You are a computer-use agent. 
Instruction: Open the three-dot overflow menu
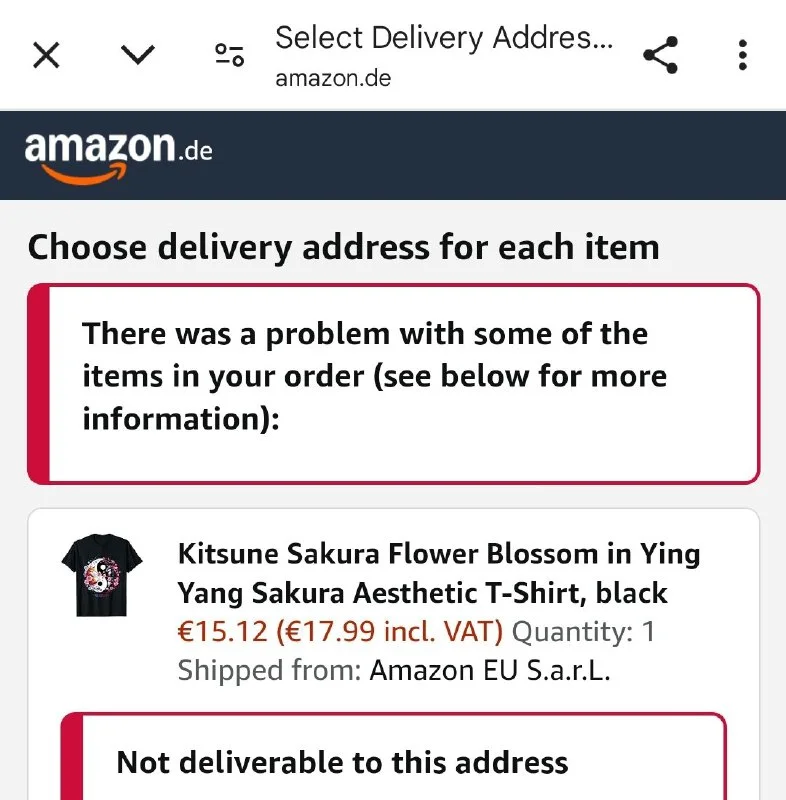(742, 55)
